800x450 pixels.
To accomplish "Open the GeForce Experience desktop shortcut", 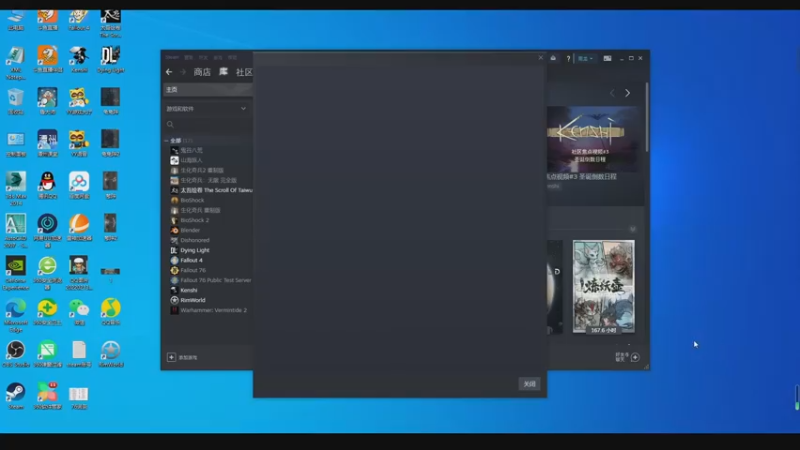I will pyautogui.click(x=16, y=273).
